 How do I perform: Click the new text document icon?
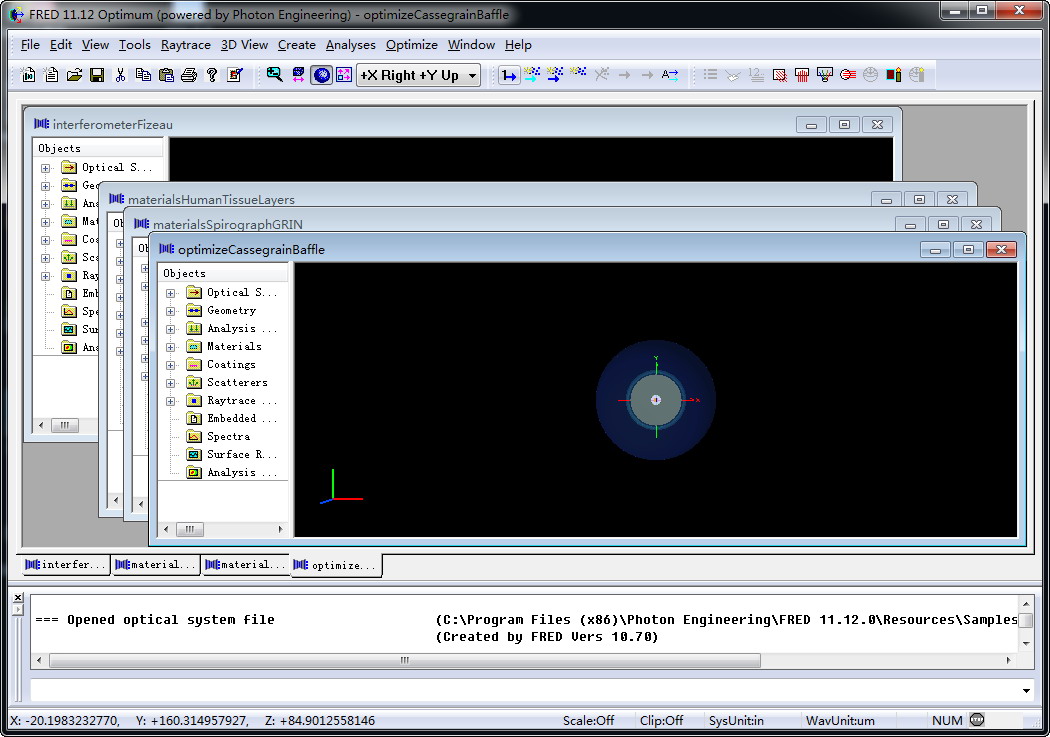(x=51, y=75)
